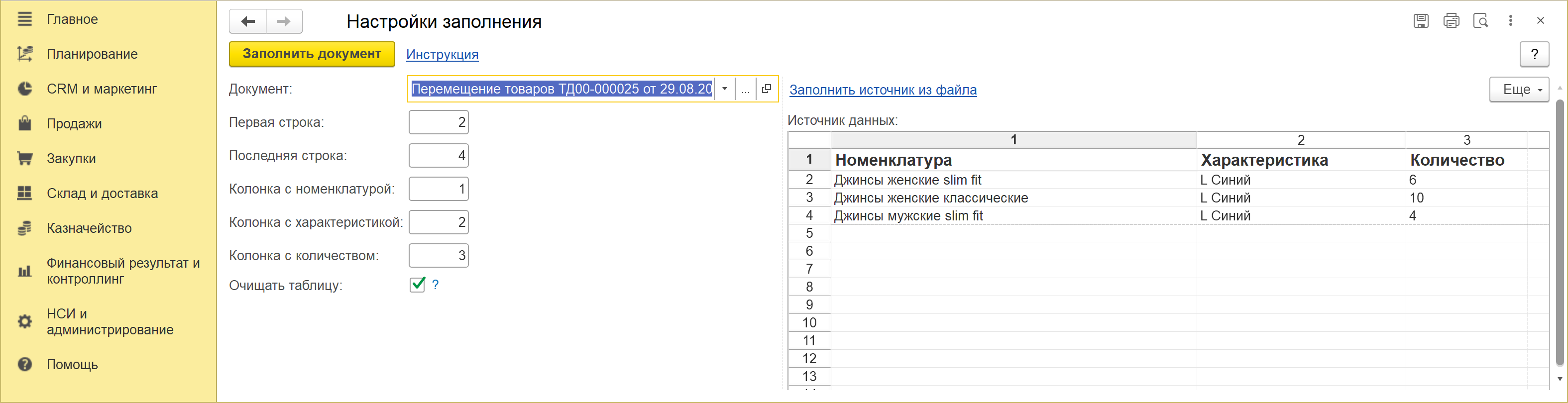Viewport: 1568px width, 403px height.
Task: Click the CRM и маркетинг pie icon
Action: (24, 89)
